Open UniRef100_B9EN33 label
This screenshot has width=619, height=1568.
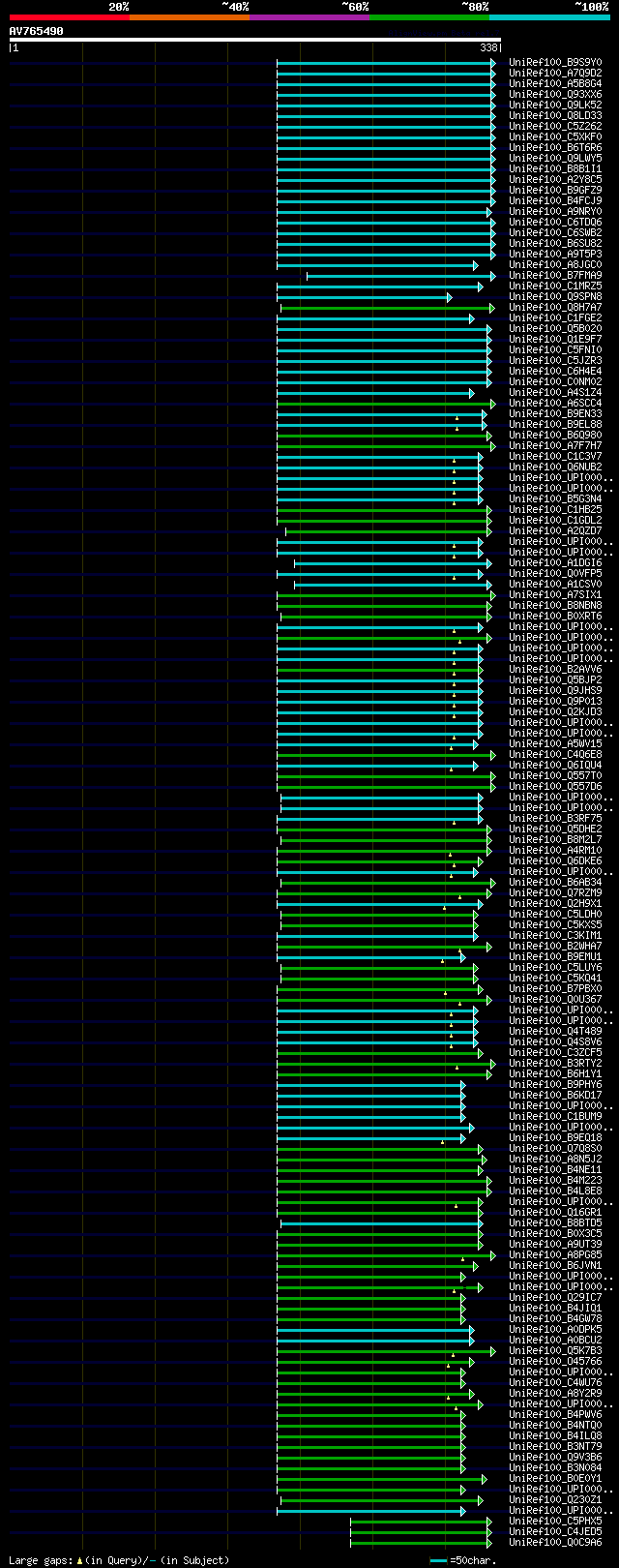pyautogui.click(x=555, y=414)
